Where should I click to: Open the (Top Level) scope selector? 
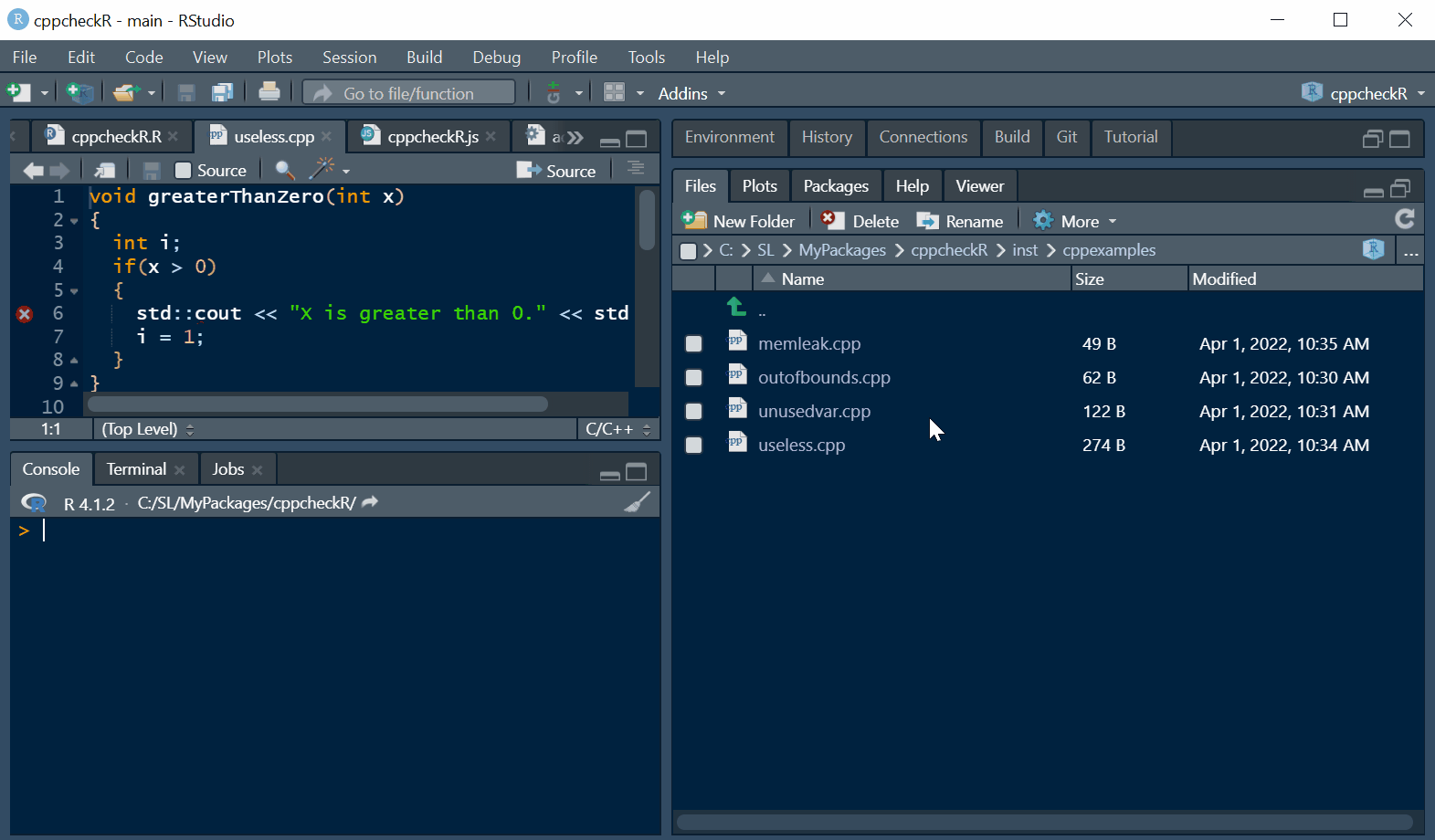tap(148, 429)
